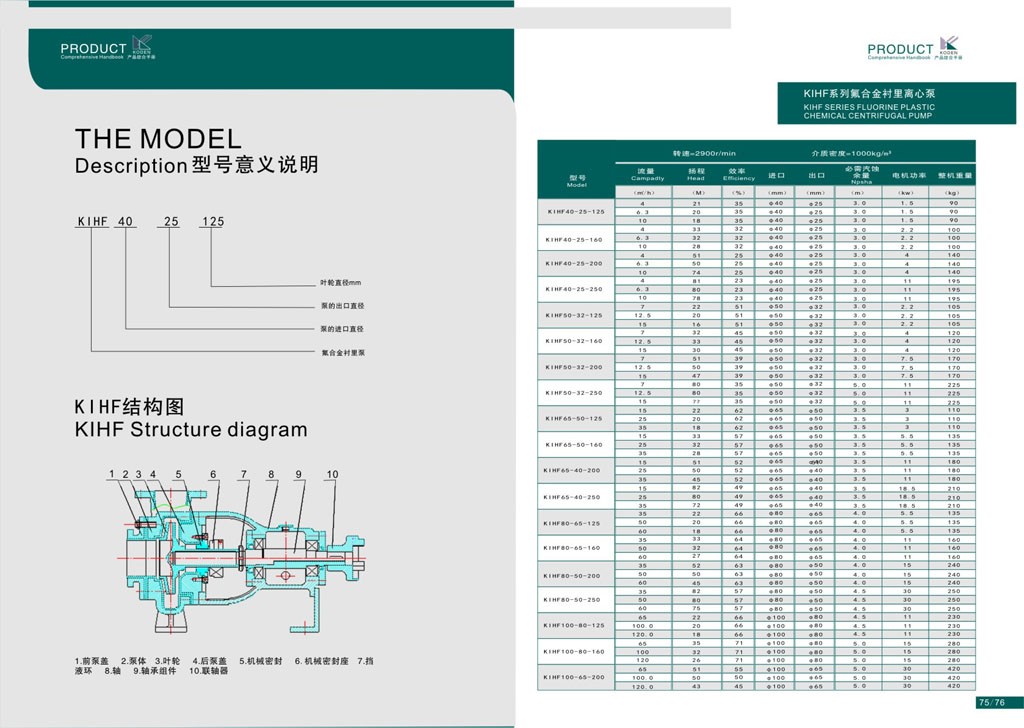Click the 75/76 page number indicator

click(x=990, y=702)
